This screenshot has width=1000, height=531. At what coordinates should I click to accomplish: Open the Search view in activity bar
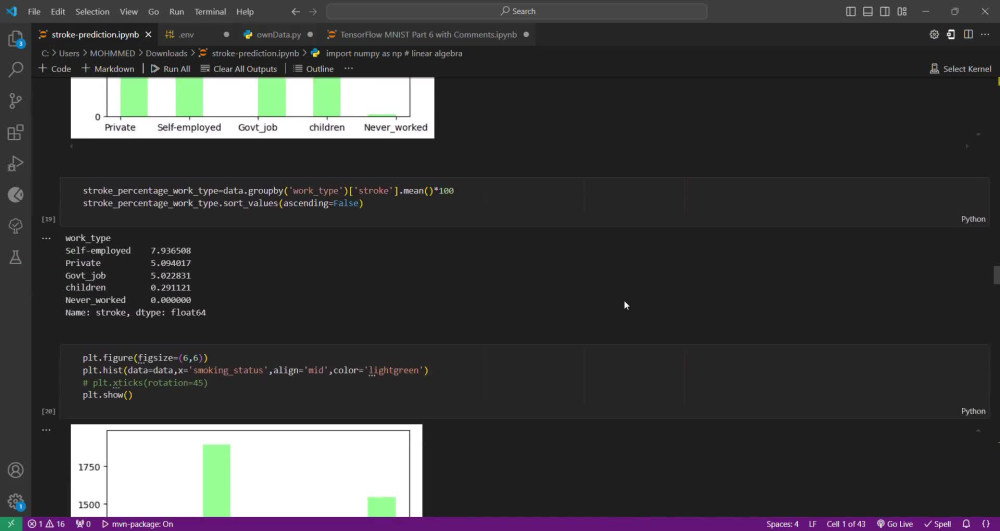[x=15, y=69]
